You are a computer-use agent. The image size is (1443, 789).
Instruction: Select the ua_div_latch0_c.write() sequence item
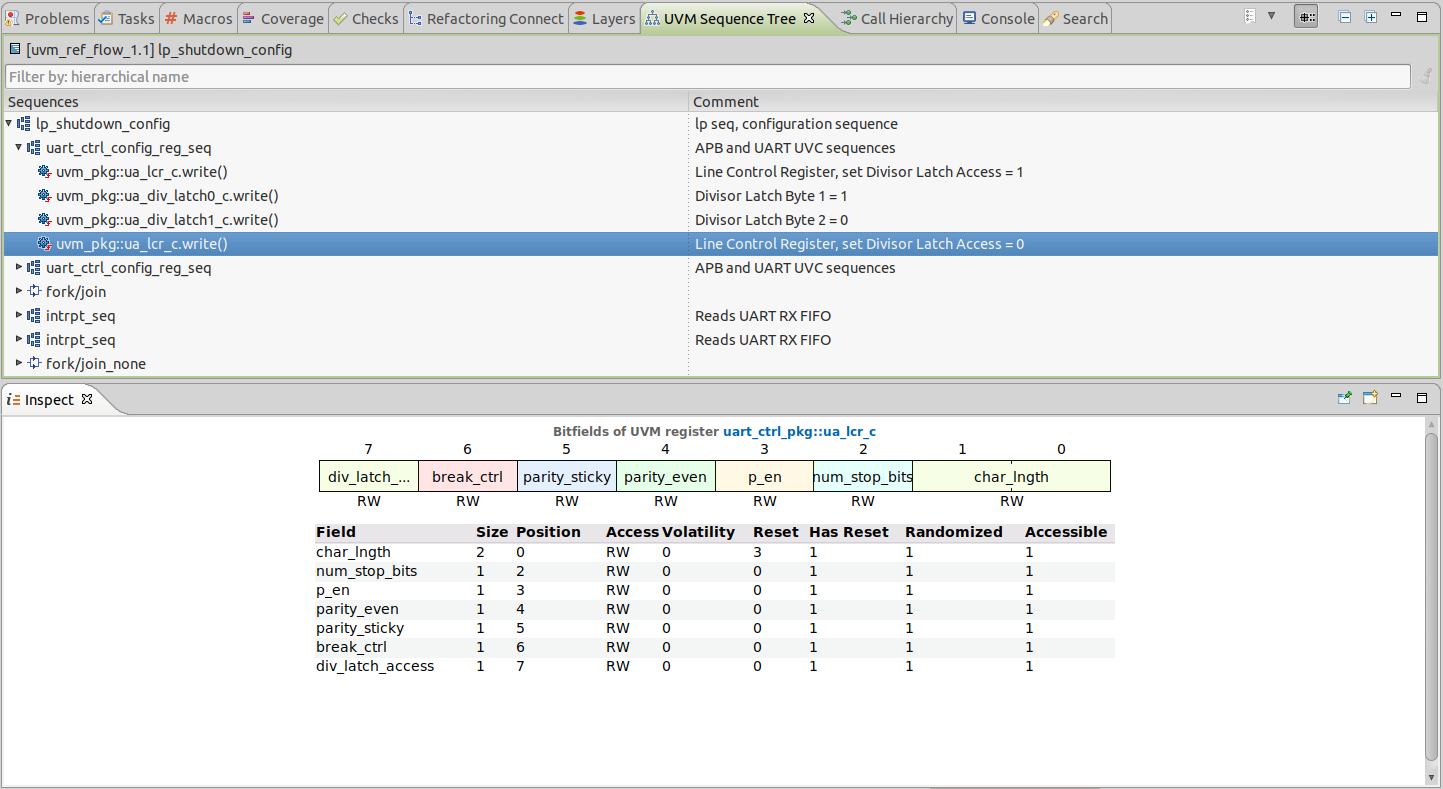167,196
